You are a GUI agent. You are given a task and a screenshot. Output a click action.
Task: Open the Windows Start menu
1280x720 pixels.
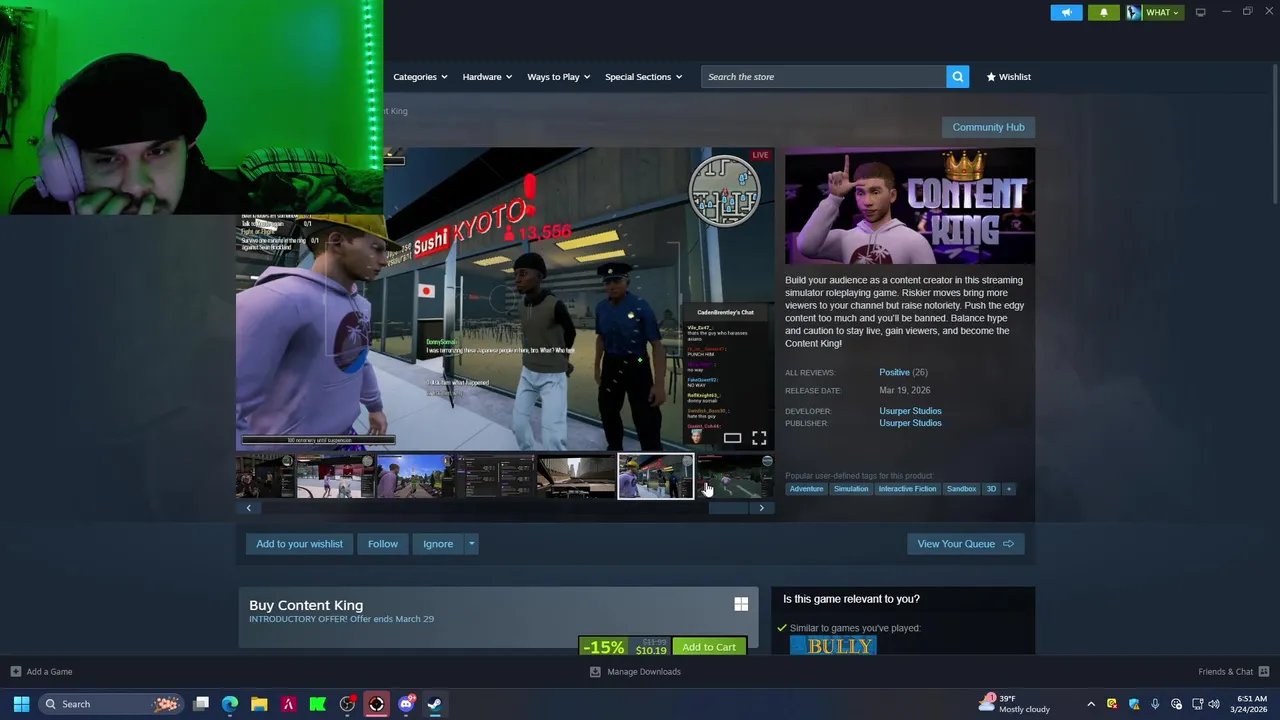[21, 704]
